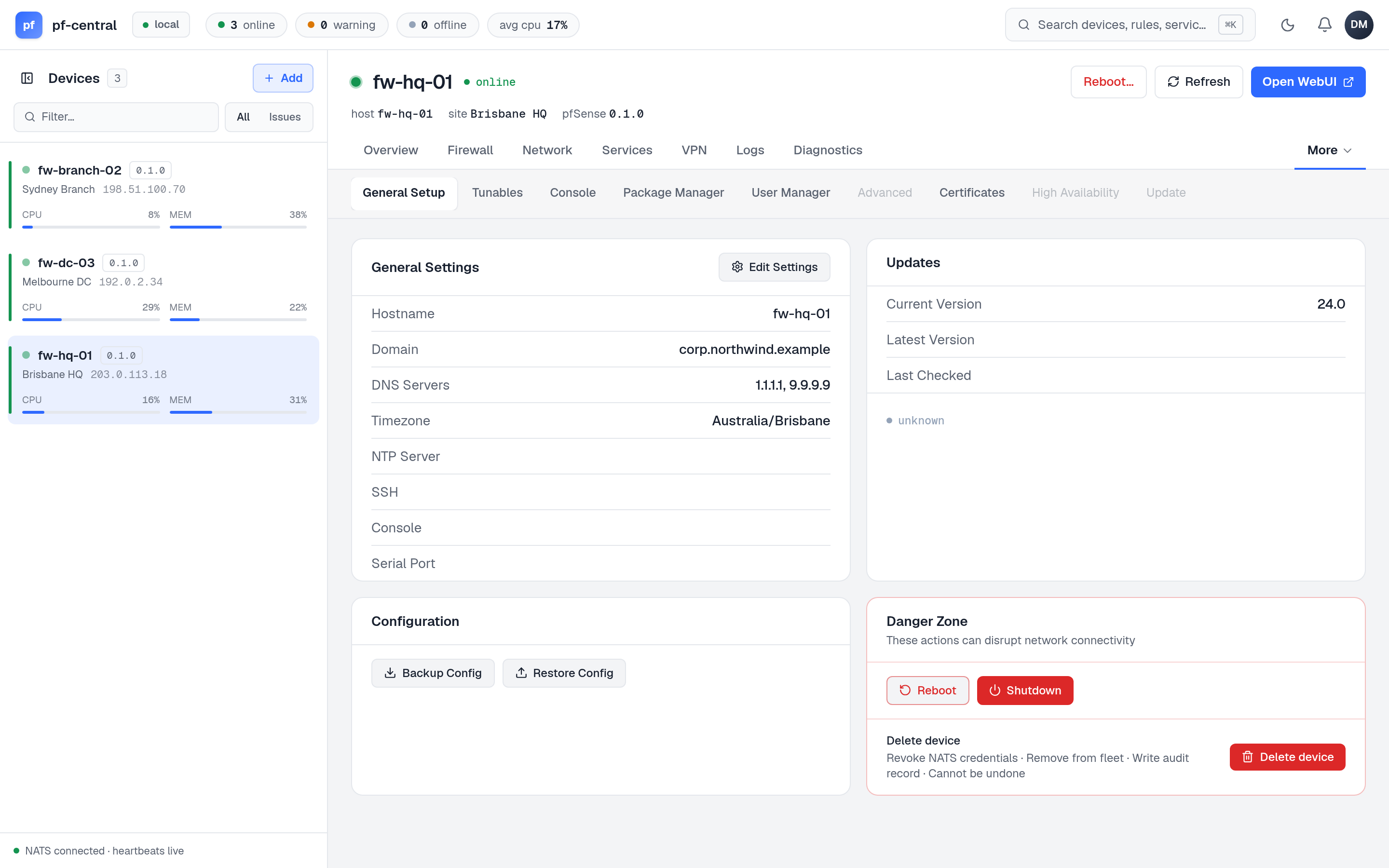Switch to the Diagnostics tab
The height and width of the screenshot is (868, 1389).
pos(827,150)
